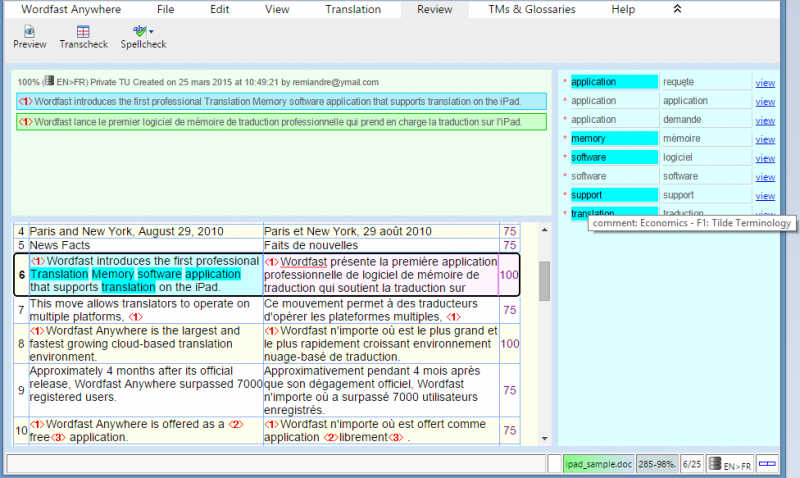The image size is (800, 478).
Task: Click target text of segment 6
Action: (x=381, y=274)
